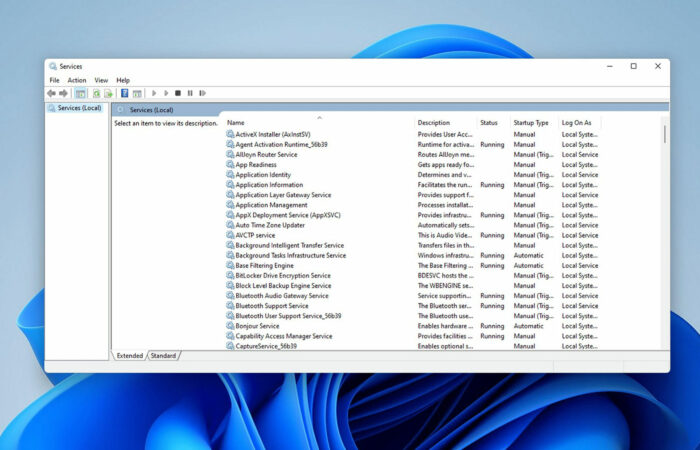Minimize the Services window
This screenshot has width=700, height=450.
click(x=610, y=66)
